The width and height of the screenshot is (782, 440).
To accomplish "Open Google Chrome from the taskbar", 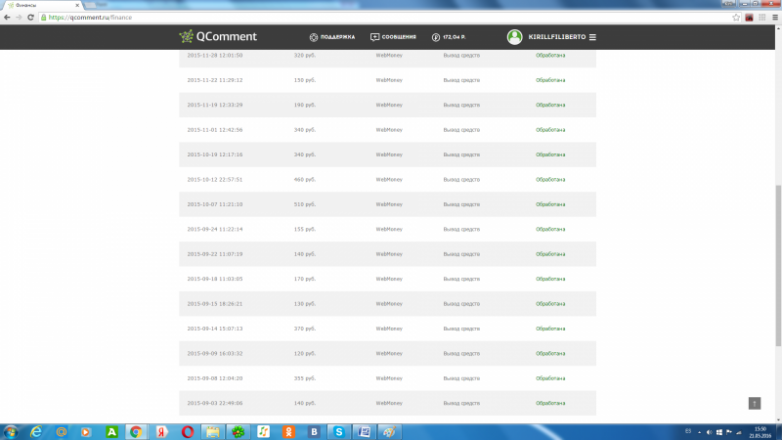I will click(x=135, y=431).
